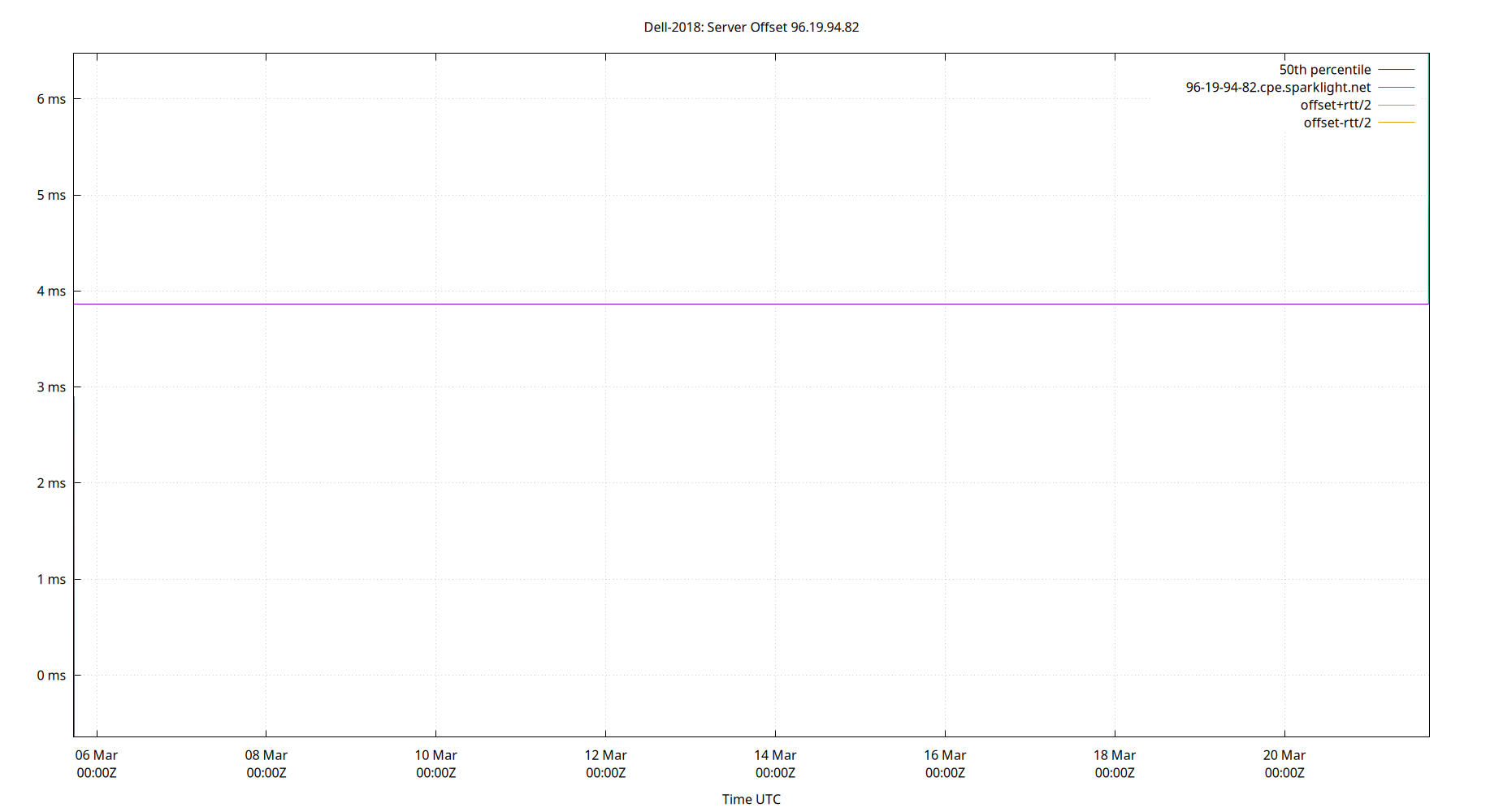Click the offset+rtt/2 legend line sample
1503x812 pixels.
(x=1395, y=105)
